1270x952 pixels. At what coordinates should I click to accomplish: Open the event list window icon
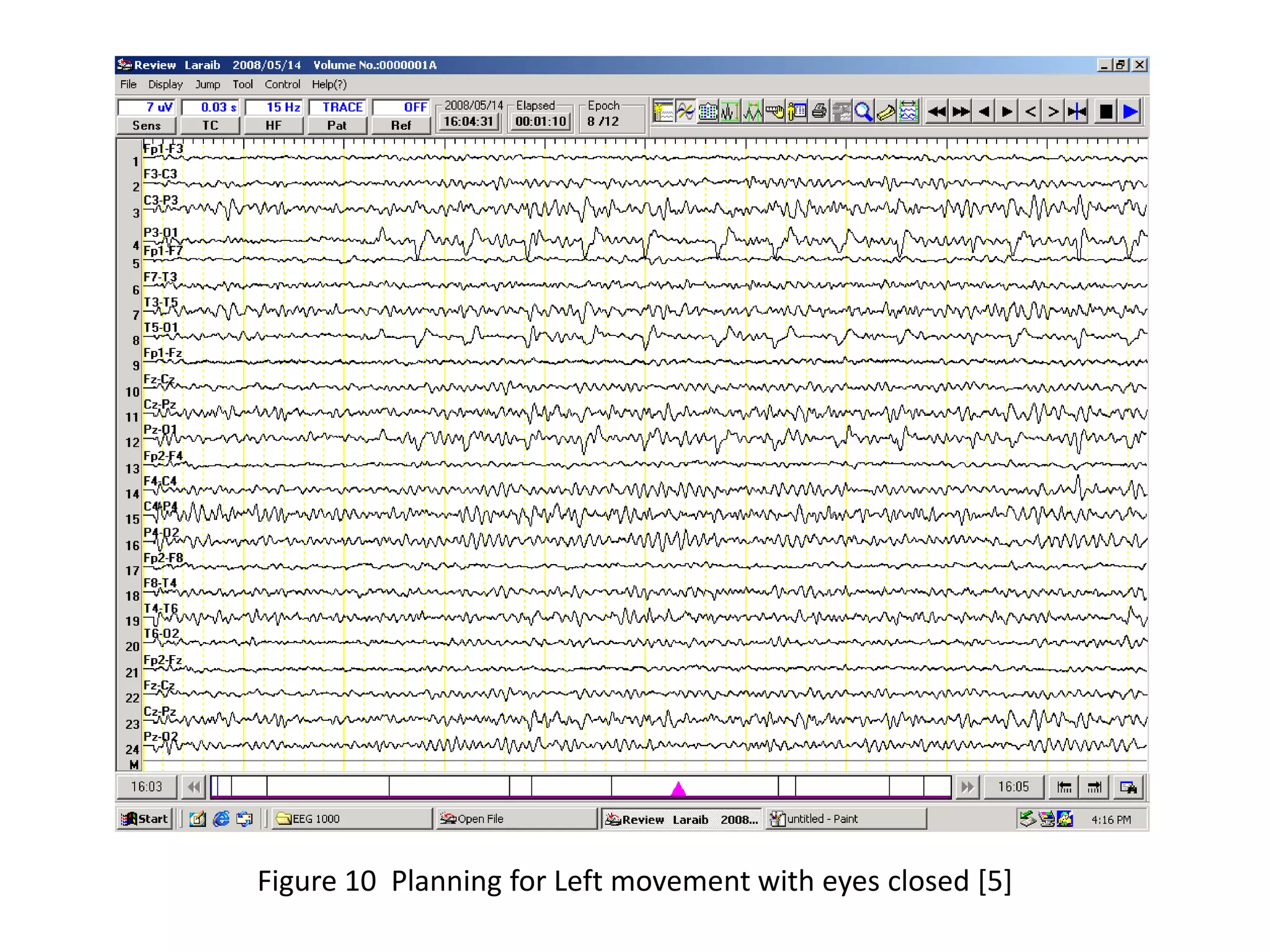[663, 112]
